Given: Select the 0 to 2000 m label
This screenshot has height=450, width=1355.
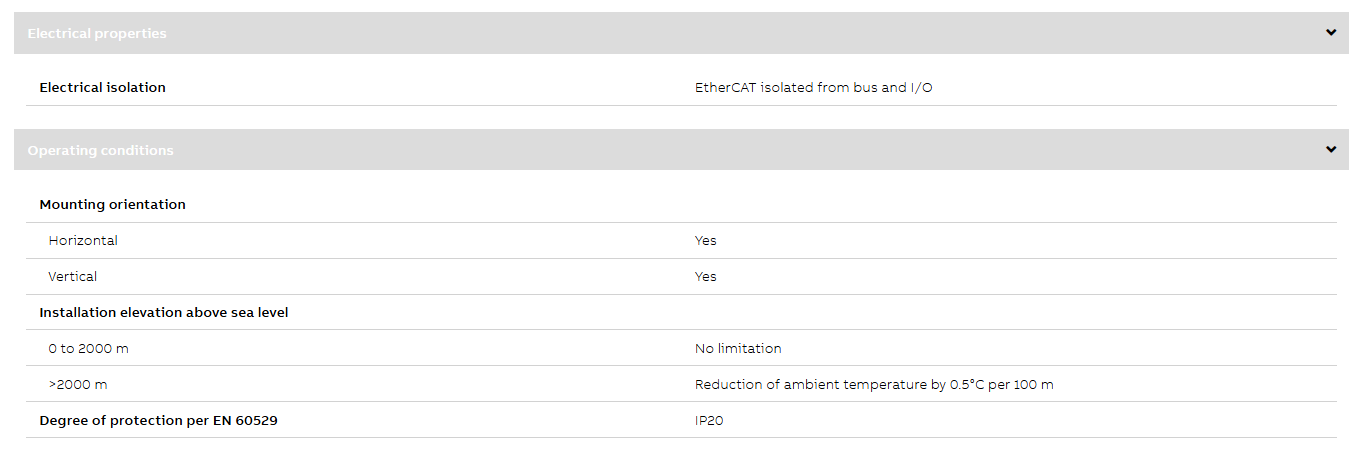Looking at the screenshot, I should pyautogui.click(x=88, y=349).
